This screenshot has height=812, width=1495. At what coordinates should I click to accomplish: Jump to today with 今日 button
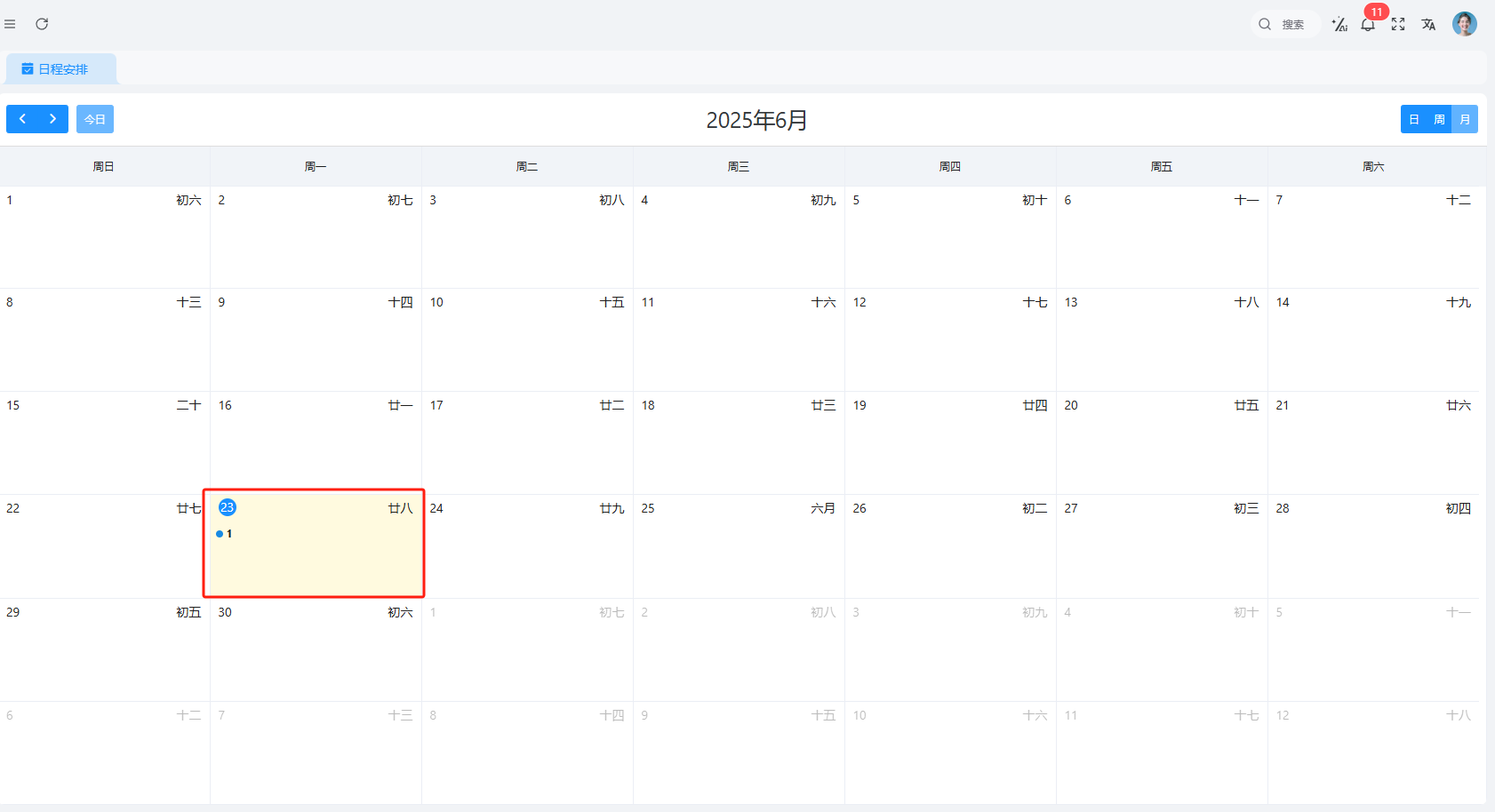(95, 119)
